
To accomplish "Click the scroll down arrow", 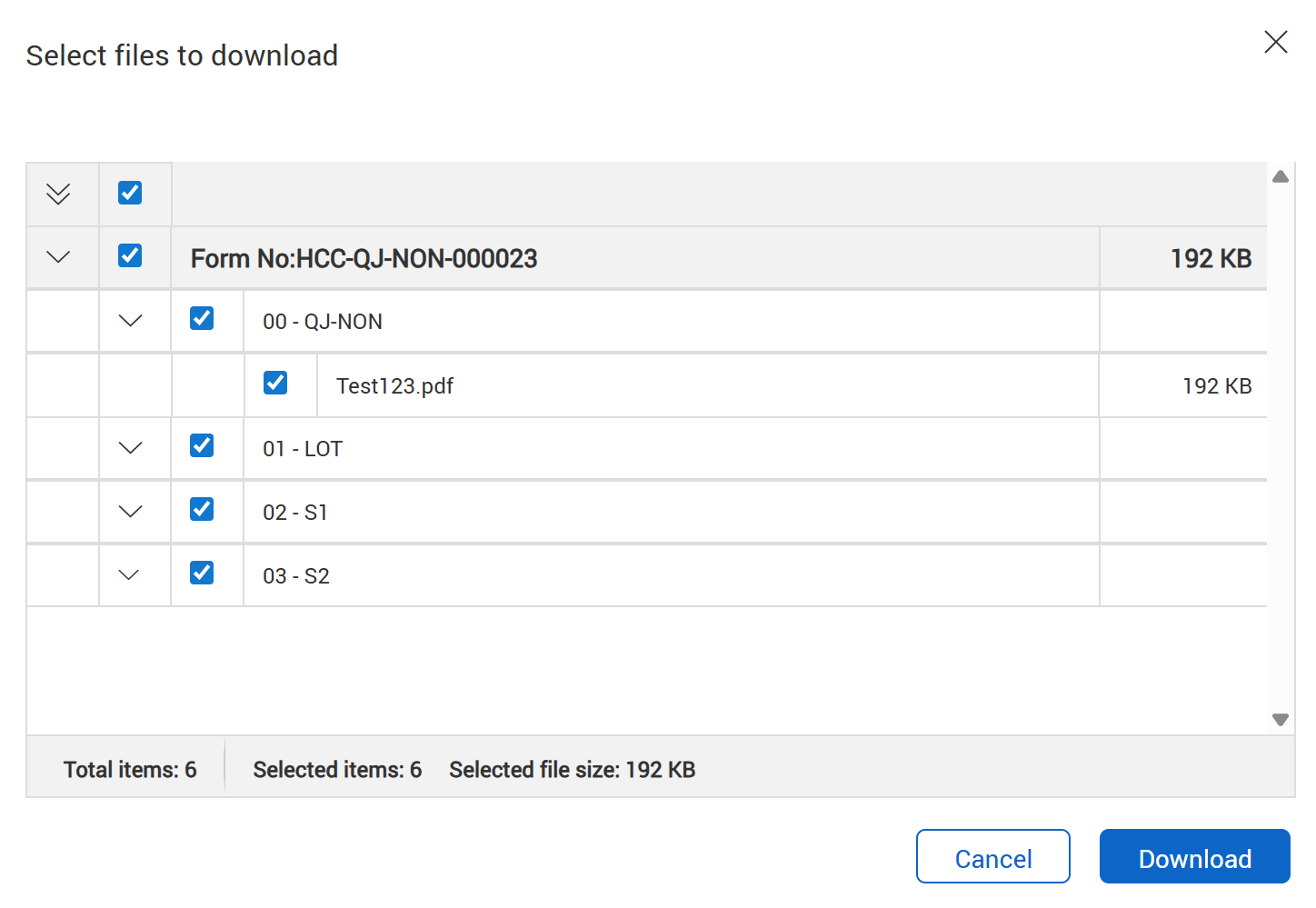I will pos(1281,720).
